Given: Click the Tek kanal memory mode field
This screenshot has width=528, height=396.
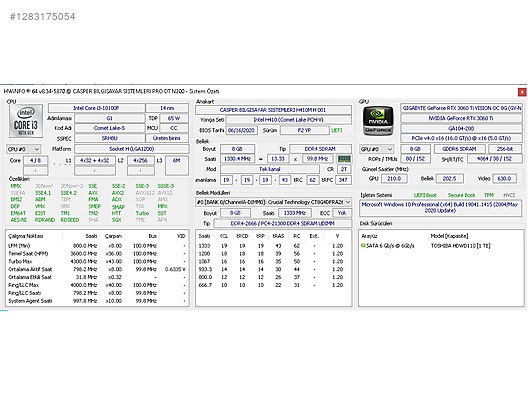Looking at the screenshot, I should point(270,169).
